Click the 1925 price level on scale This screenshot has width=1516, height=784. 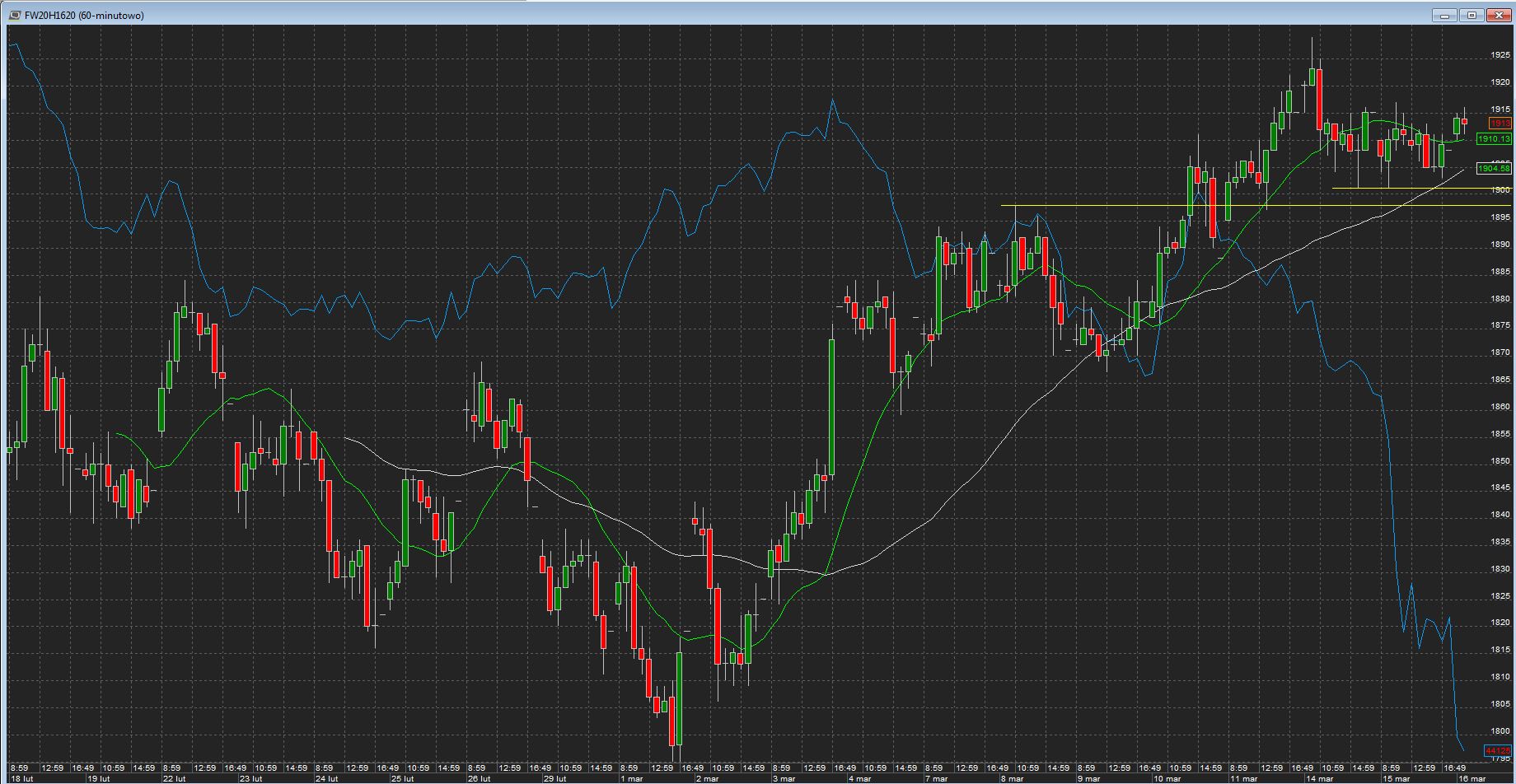(x=1500, y=55)
